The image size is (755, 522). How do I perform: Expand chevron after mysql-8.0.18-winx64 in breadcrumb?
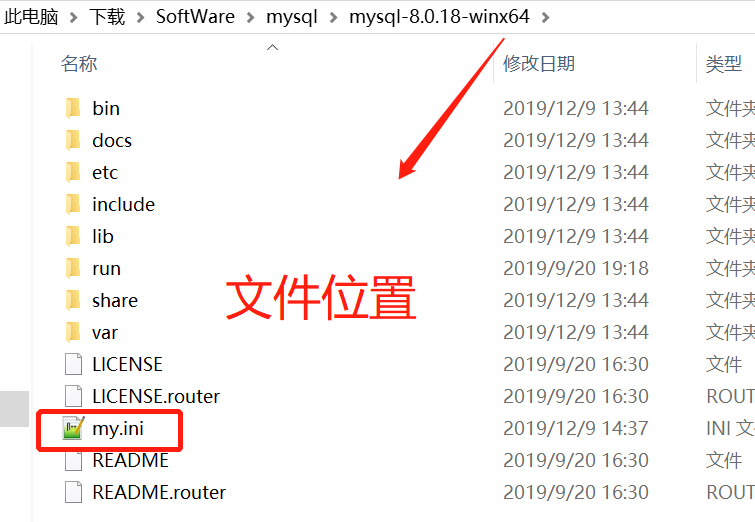[x=545, y=18]
